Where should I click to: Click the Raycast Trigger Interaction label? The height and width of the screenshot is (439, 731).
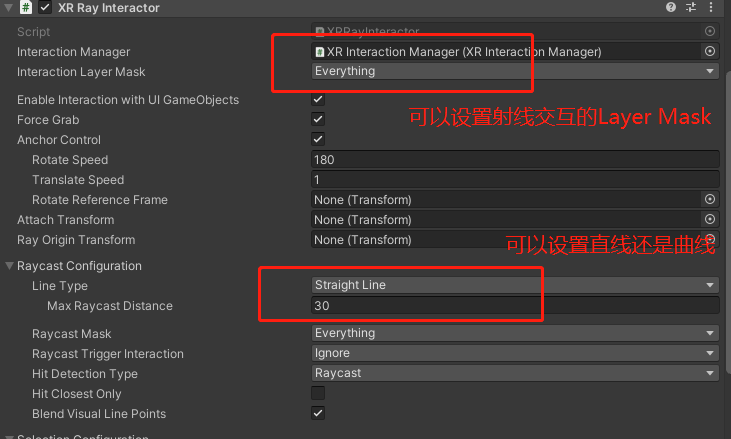pos(108,354)
